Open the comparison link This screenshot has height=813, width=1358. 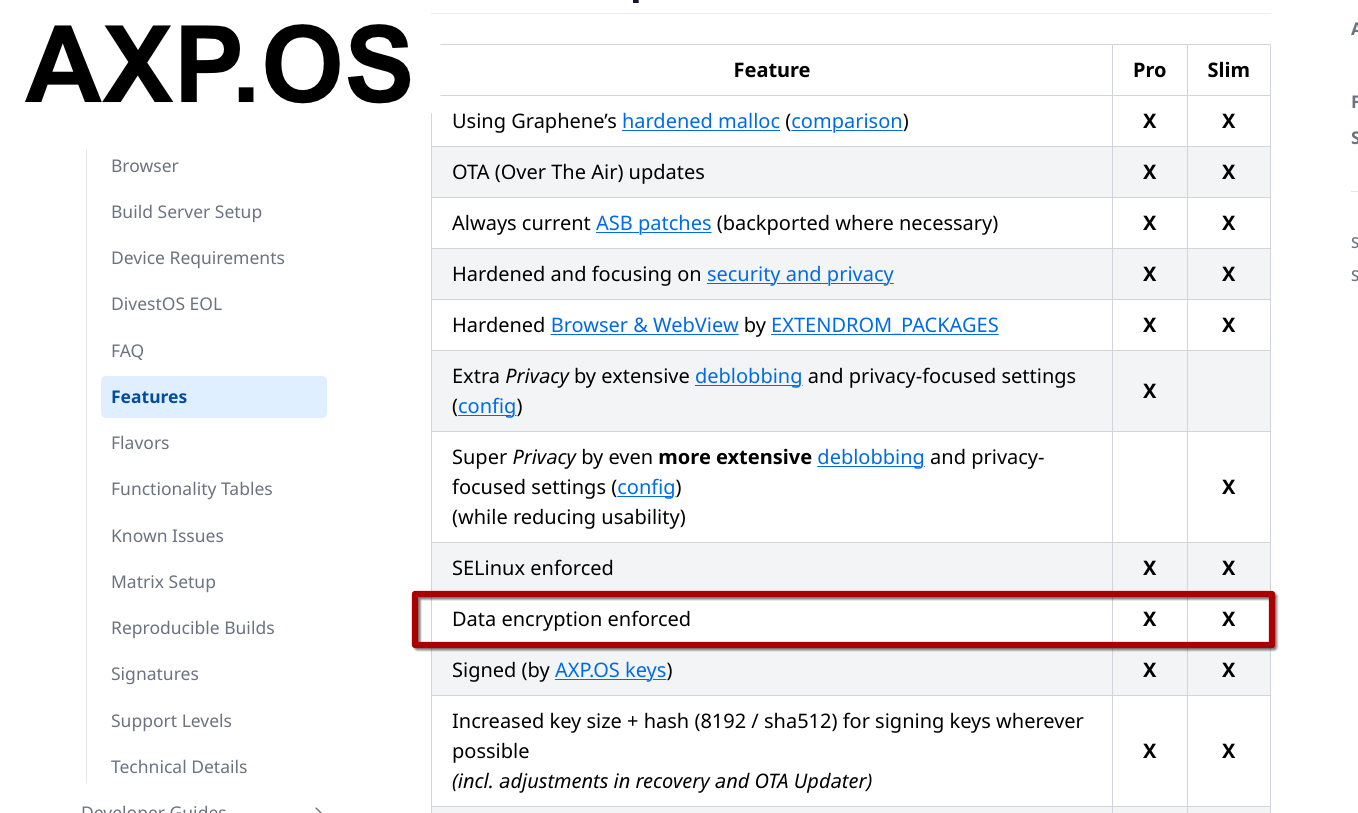[847, 121]
